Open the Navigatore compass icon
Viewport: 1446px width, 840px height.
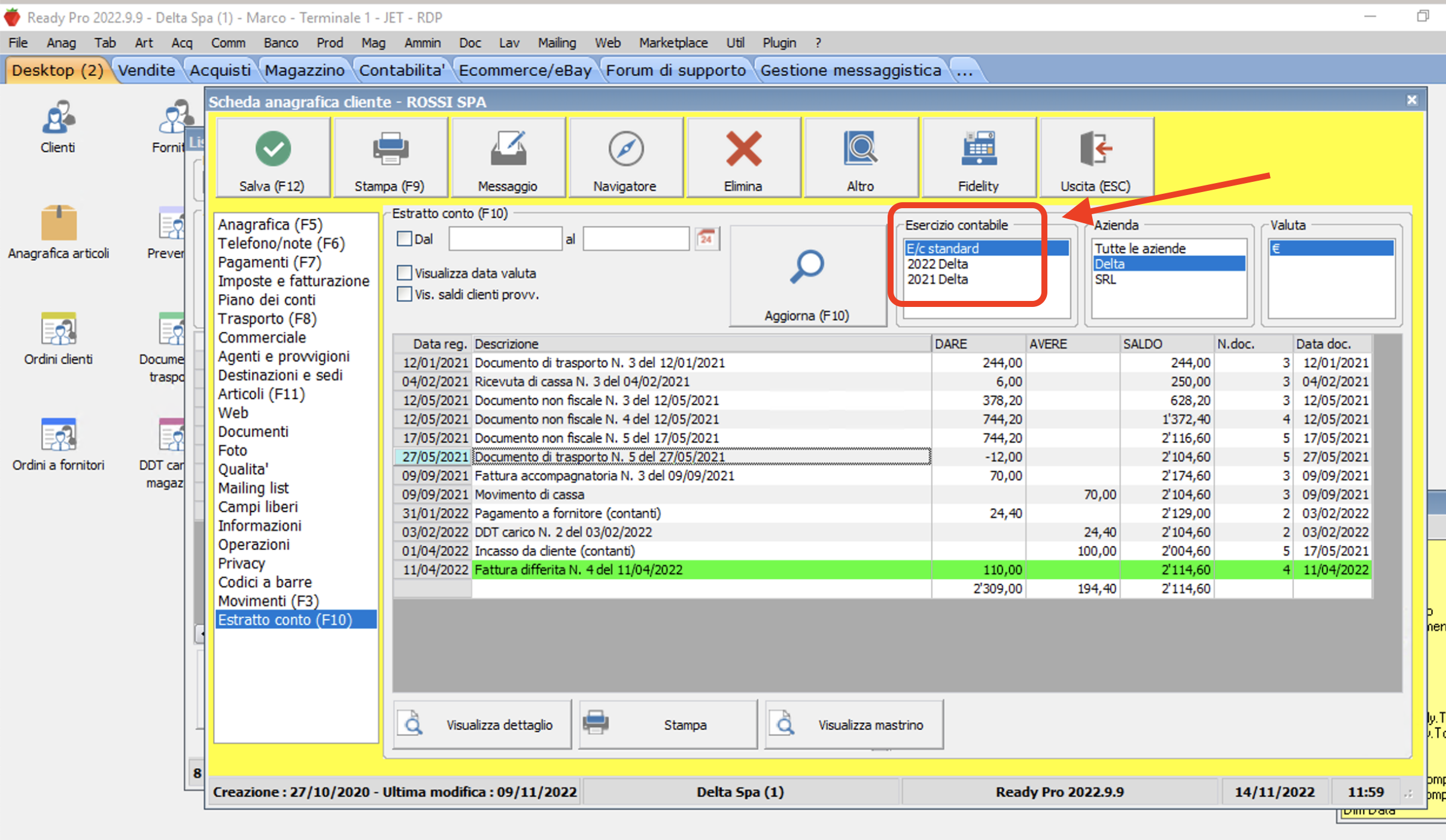625,149
